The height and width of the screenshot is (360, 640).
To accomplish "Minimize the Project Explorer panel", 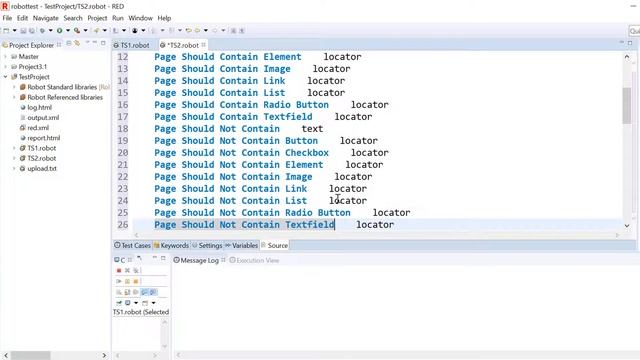I will click(x=95, y=42).
